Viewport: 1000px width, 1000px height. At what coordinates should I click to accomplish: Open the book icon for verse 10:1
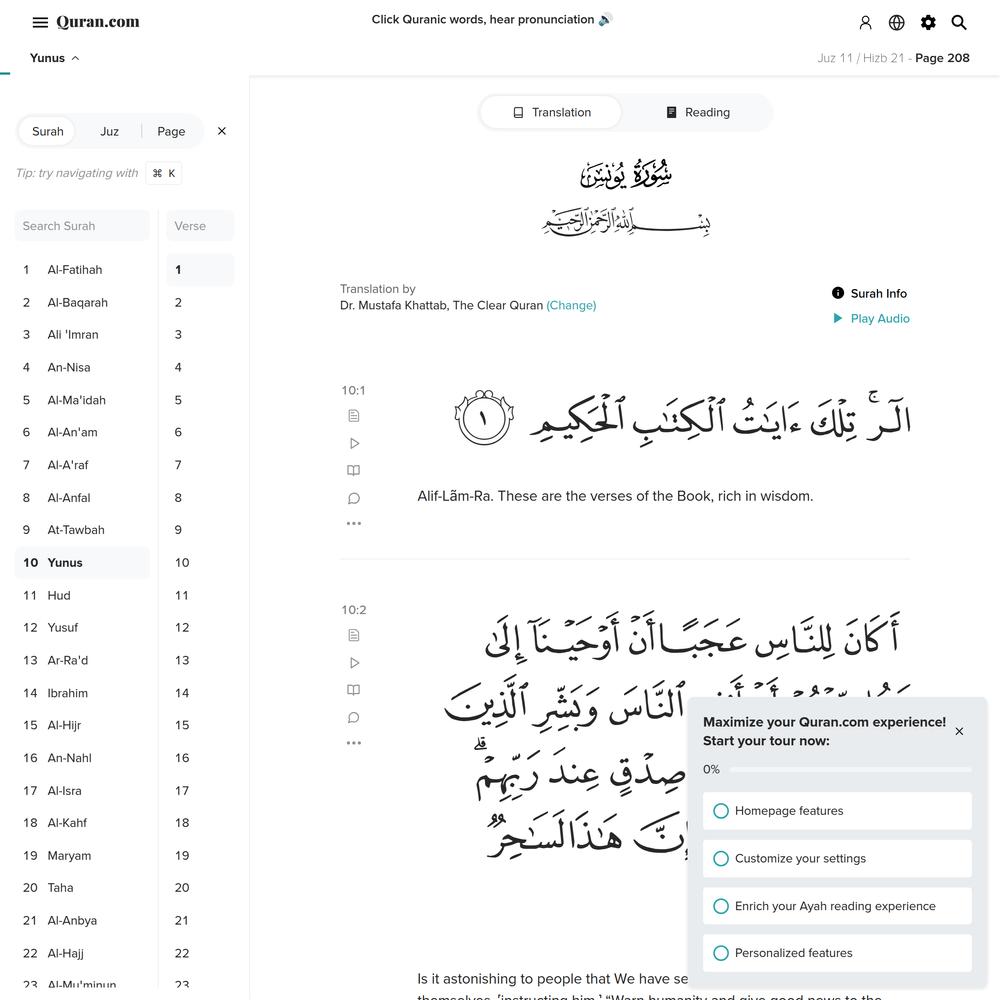[353, 471]
